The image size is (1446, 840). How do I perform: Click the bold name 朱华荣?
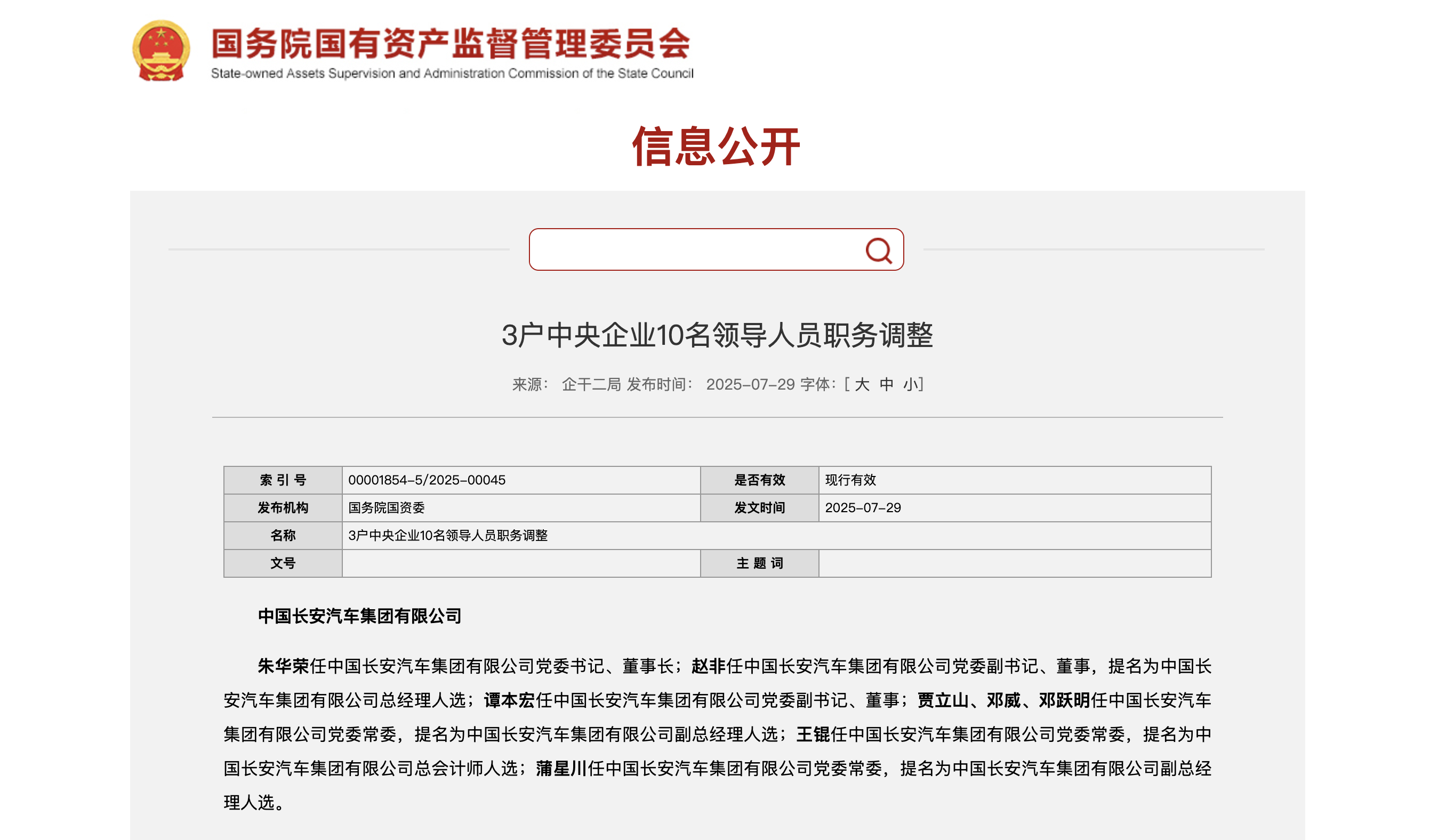284,666
